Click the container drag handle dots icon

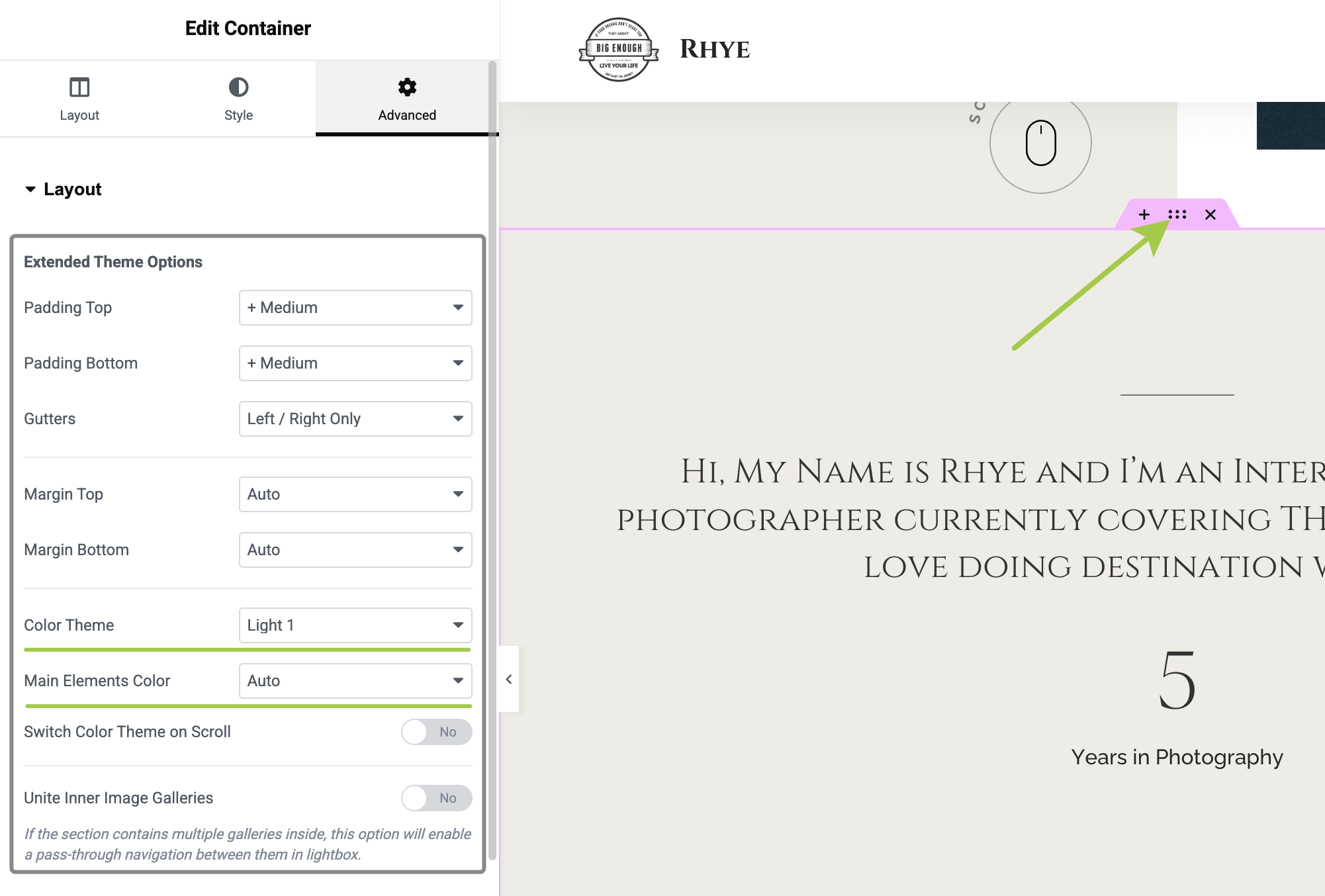click(1177, 214)
